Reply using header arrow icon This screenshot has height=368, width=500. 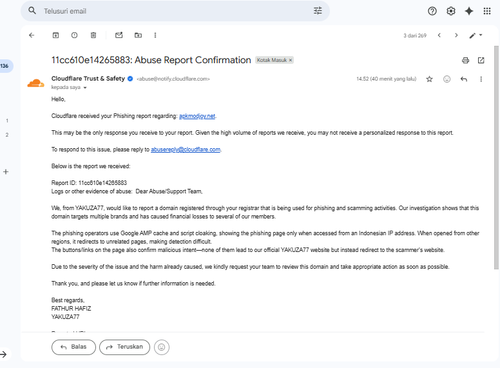point(464,79)
